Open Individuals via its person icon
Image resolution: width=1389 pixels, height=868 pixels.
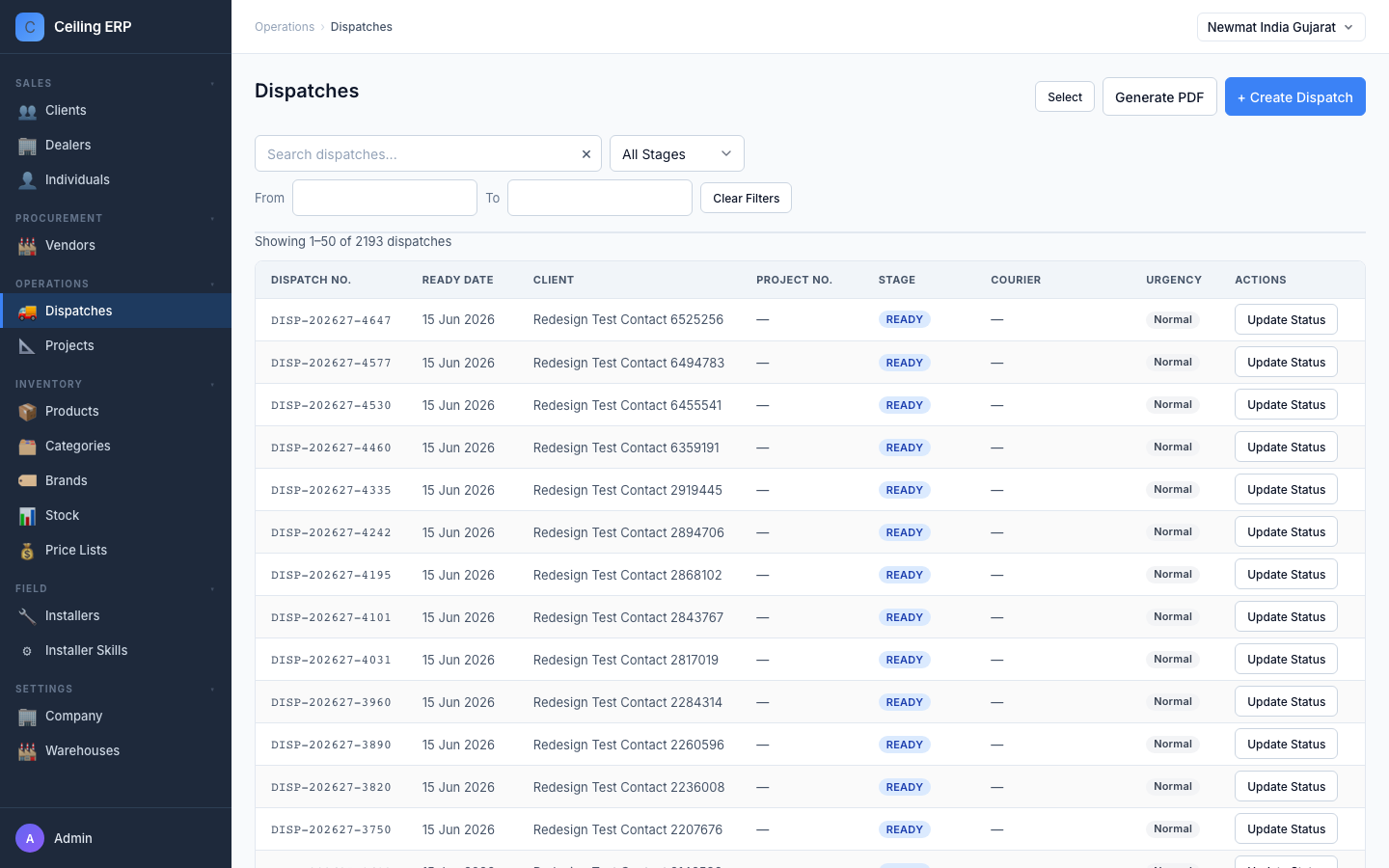pos(27,180)
